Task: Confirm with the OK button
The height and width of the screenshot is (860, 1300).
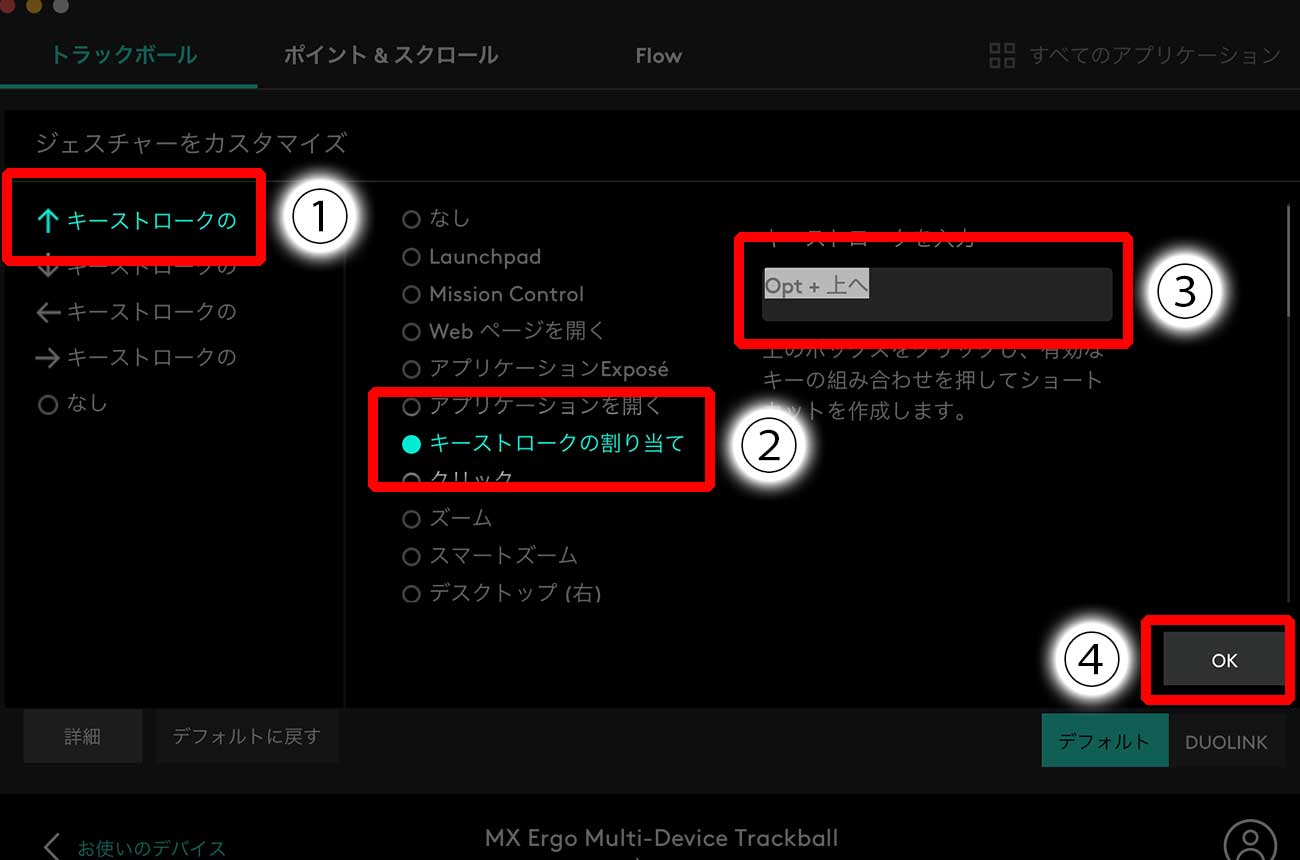Action: [x=1224, y=660]
